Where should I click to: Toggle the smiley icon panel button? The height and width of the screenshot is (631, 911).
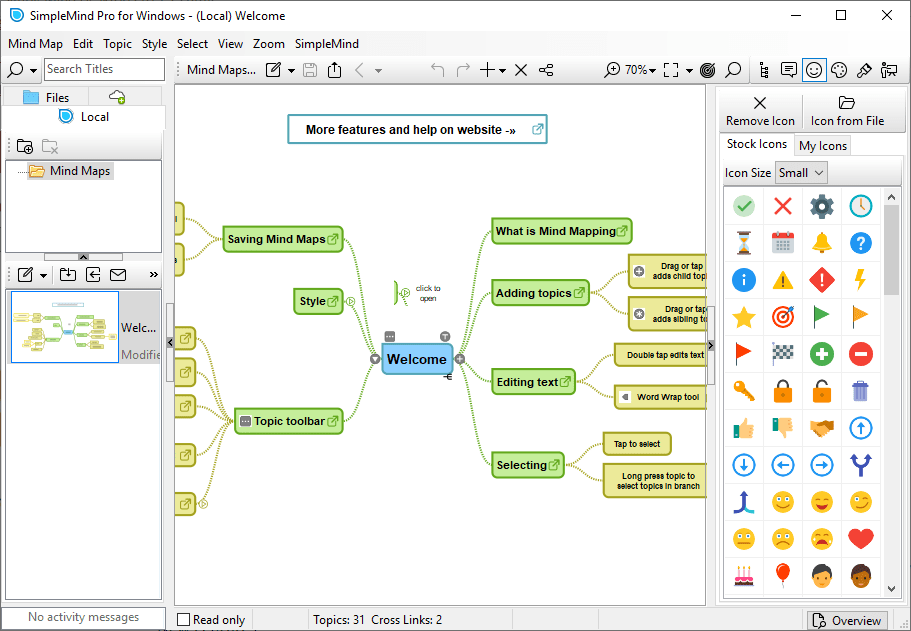[x=814, y=70]
